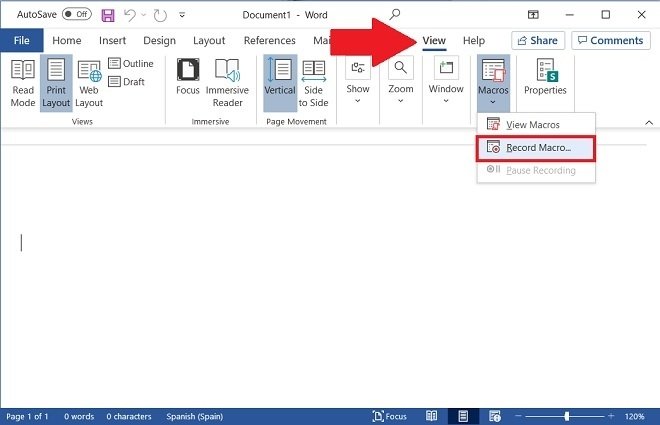The height and width of the screenshot is (425, 660).
Task: Open the Design tab
Action: click(x=159, y=40)
